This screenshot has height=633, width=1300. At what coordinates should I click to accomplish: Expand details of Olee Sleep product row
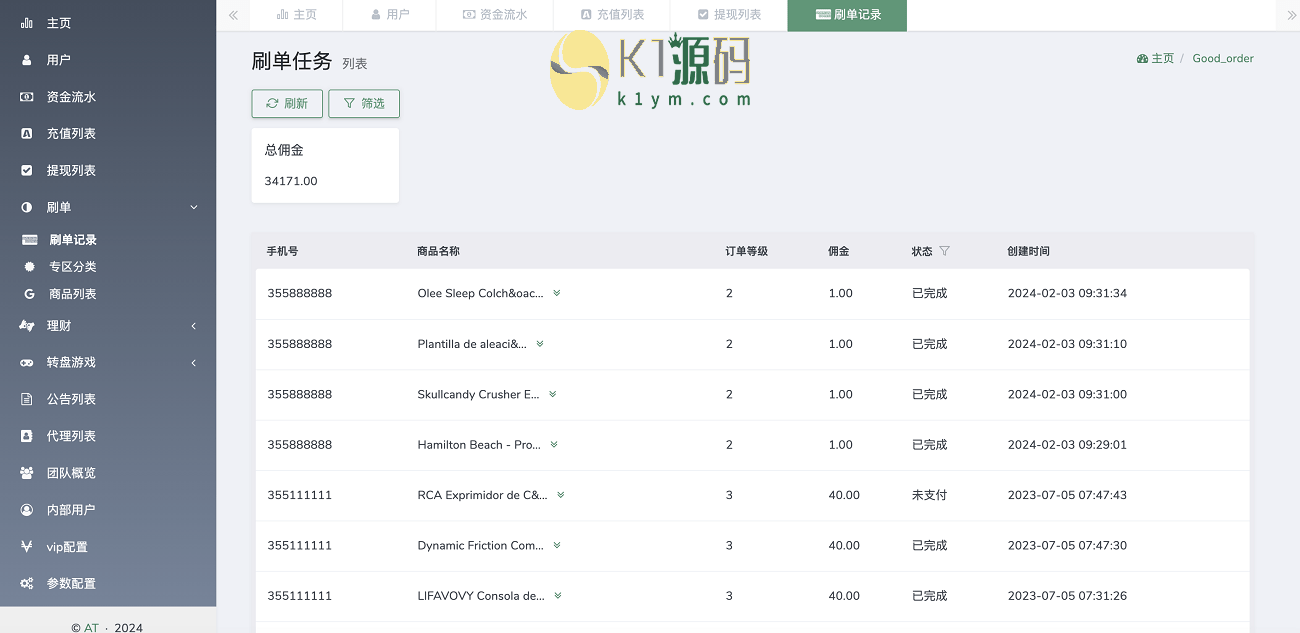coord(557,293)
